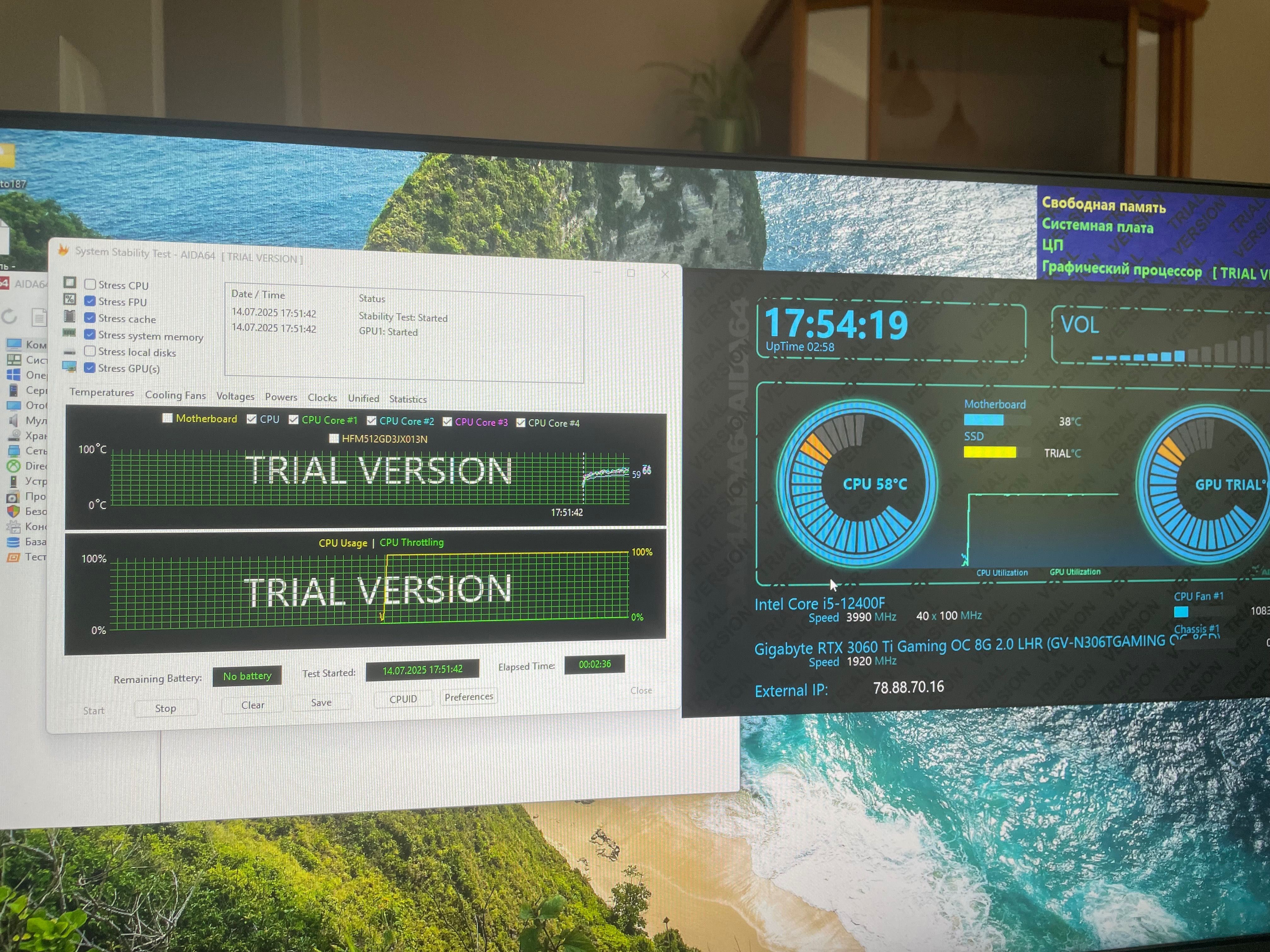
Task: Click the flame icon in System Stability Test title
Action: click(63, 250)
